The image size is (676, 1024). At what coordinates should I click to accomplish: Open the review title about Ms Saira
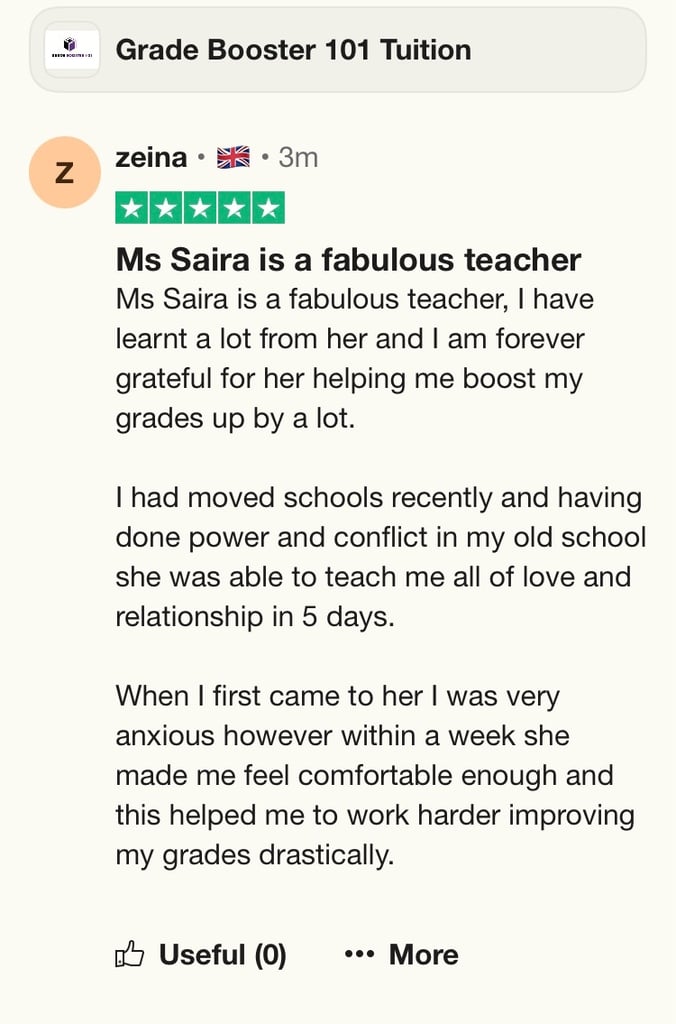pyautogui.click(x=348, y=261)
